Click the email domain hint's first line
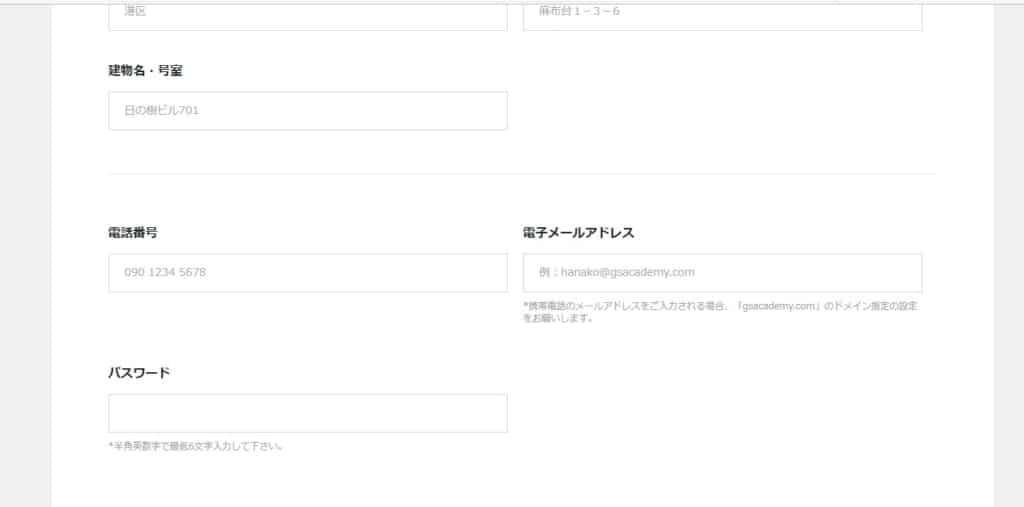Viewport: 1024px width, 507px height. point(720,306)
